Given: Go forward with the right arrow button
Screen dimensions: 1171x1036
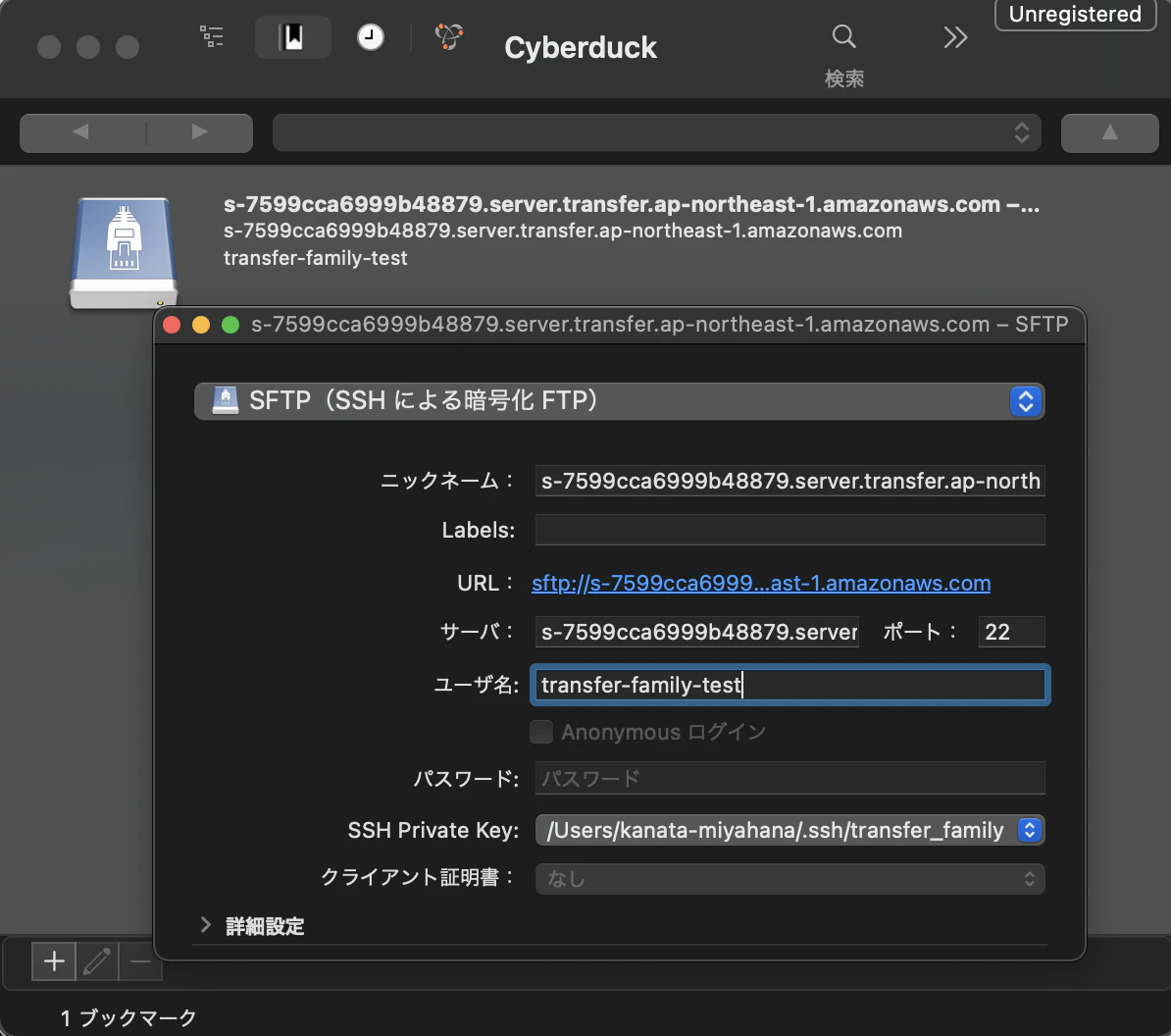Looking at the screenshot, I should [x=199, y=133].
